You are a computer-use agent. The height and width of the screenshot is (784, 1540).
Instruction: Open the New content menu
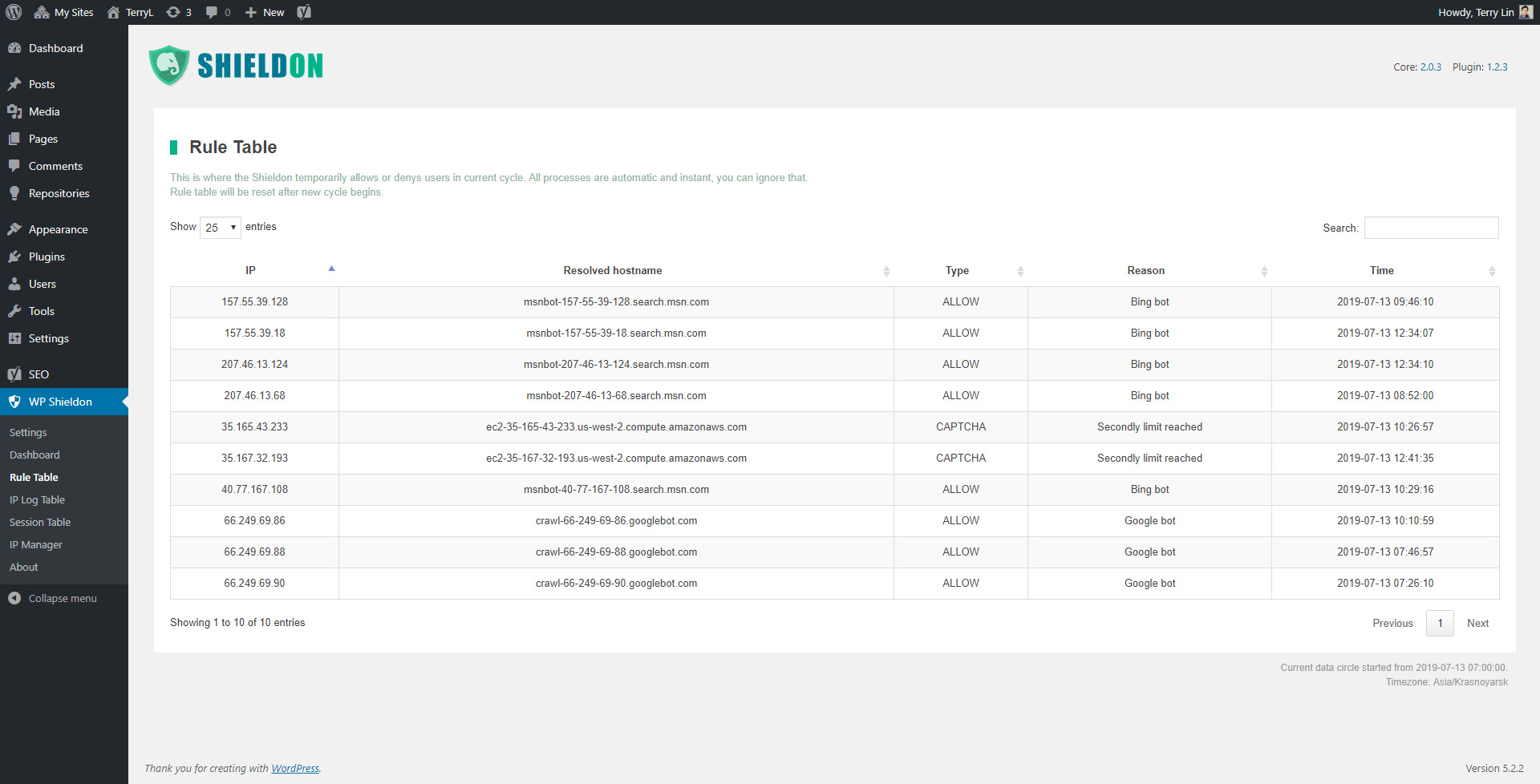coord(265,12)
